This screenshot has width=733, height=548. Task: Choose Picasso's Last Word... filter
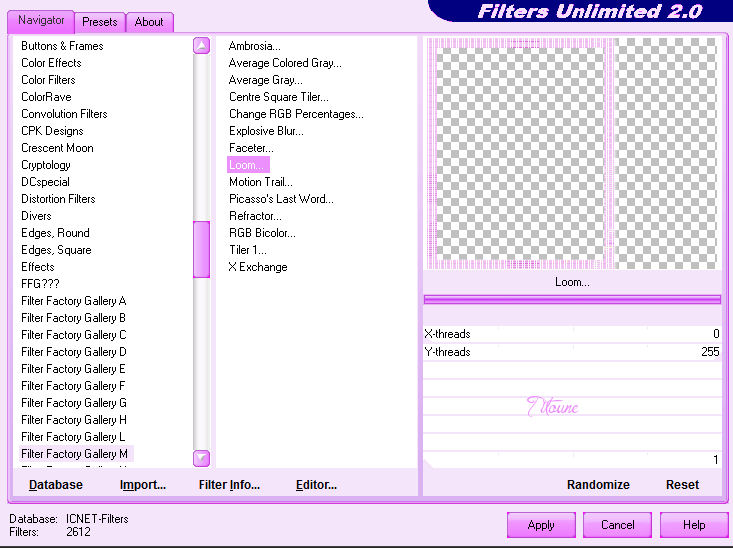click(281, 199)
